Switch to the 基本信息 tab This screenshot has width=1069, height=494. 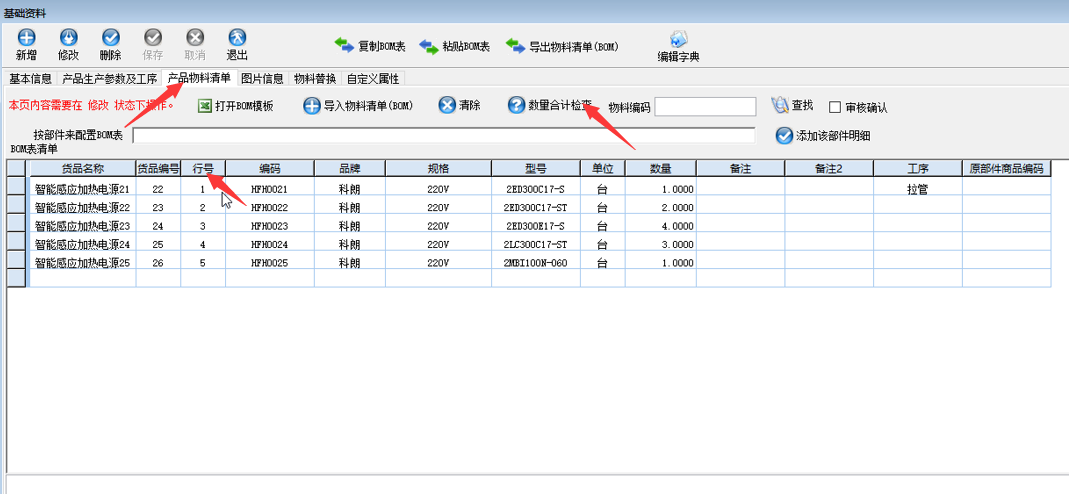click(30, 79)
